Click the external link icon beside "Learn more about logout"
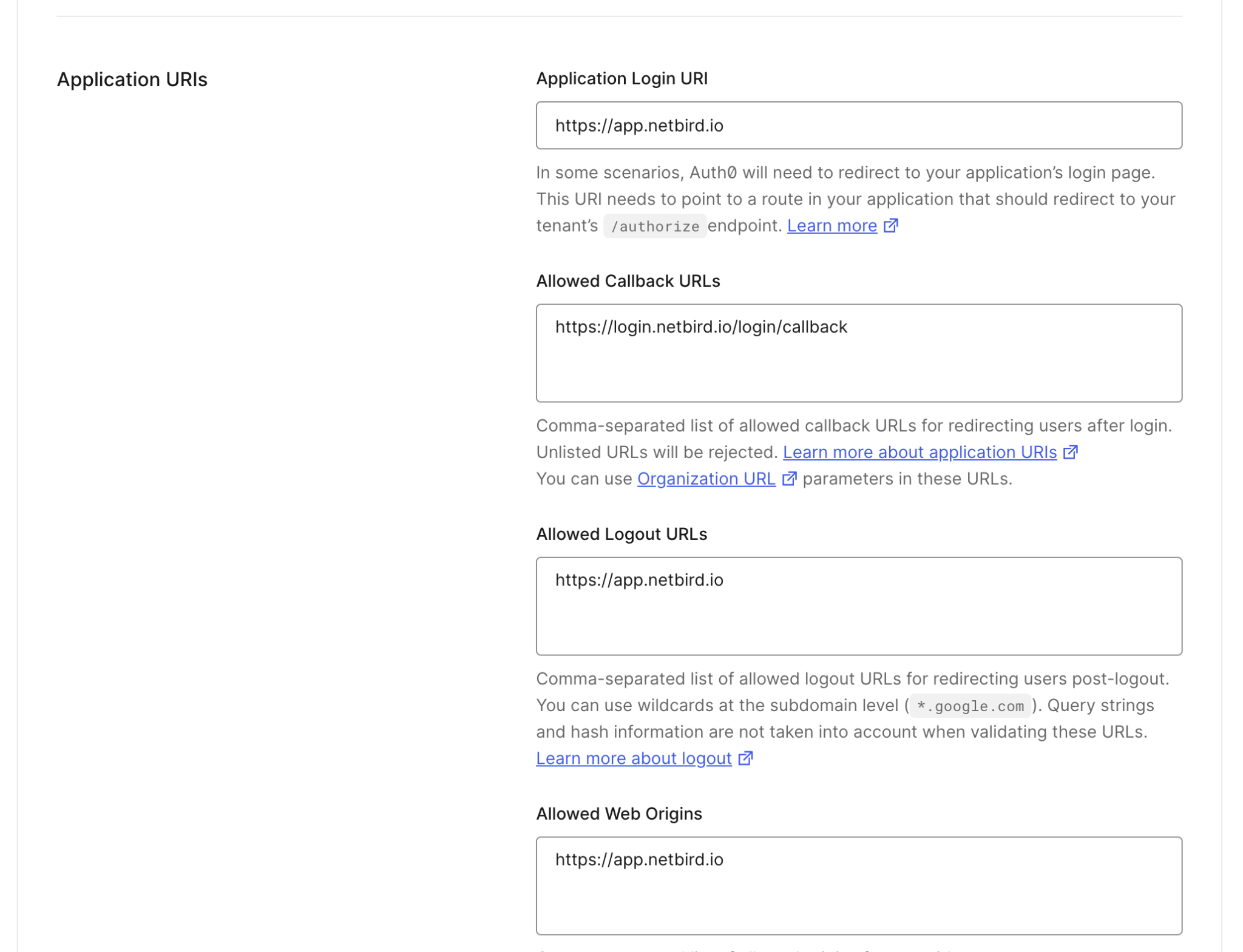 744,758
